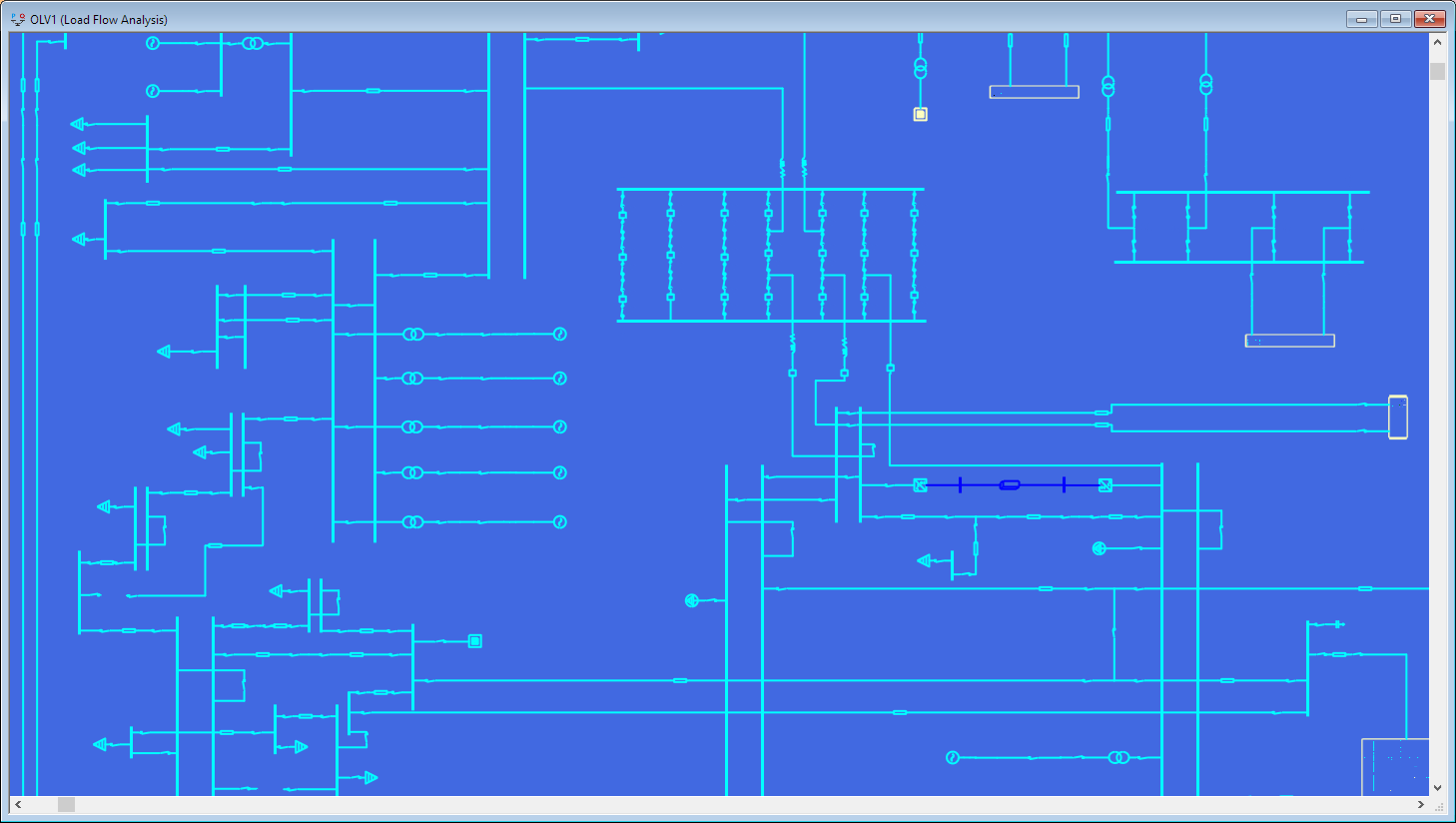Image resolution: width=1456 pixels, height=823 pixels.
Task: Click the horizontal scrollbar right arrow
Action: (x=1422, y=803)
